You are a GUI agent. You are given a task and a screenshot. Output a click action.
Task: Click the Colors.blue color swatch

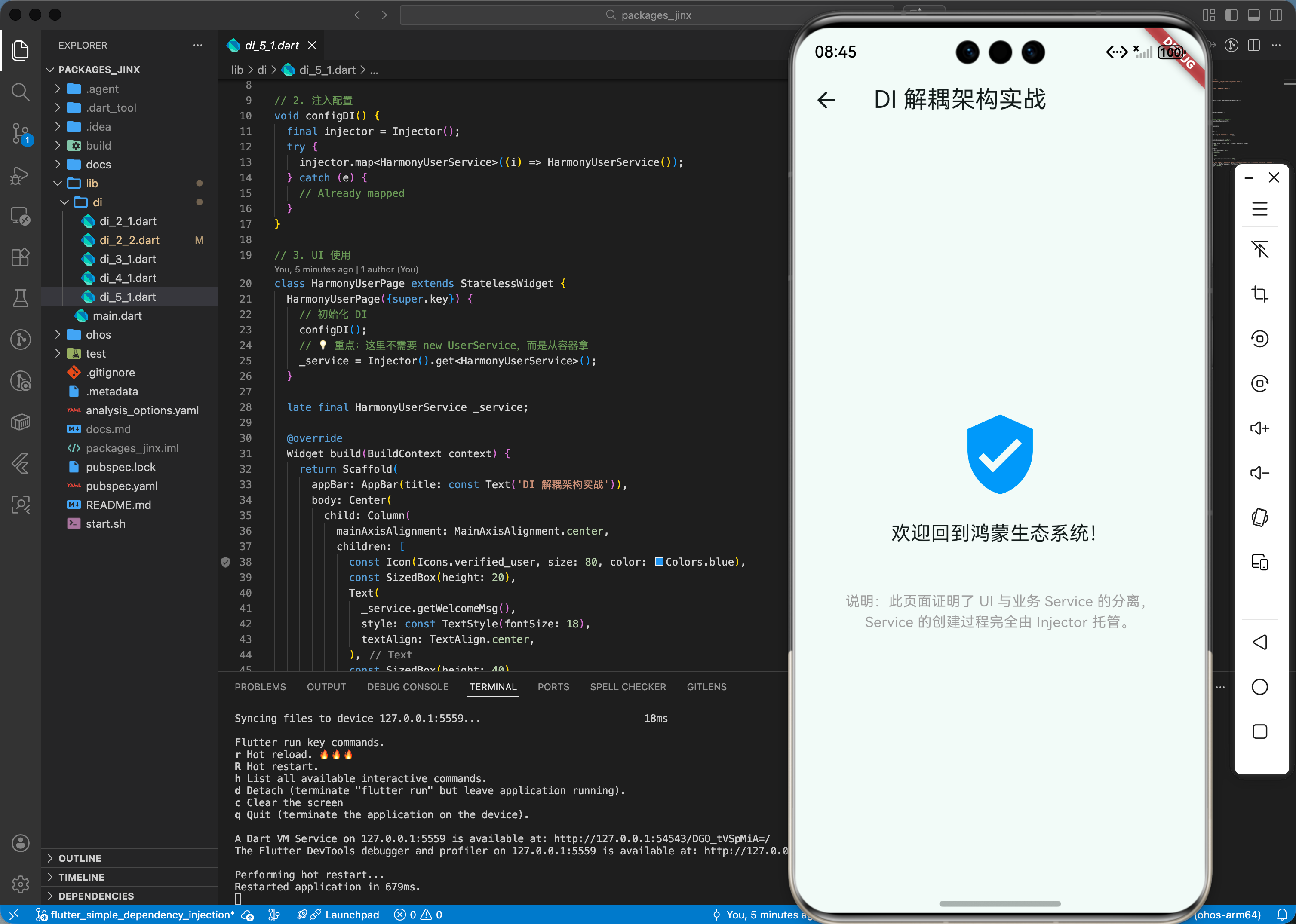[x=659, y=562]
